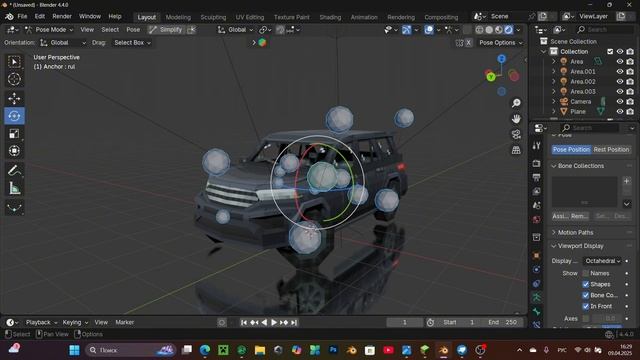Screen dimensions: 640x360
Task: Click the pan view hand icon
Action: click(516, 119)
